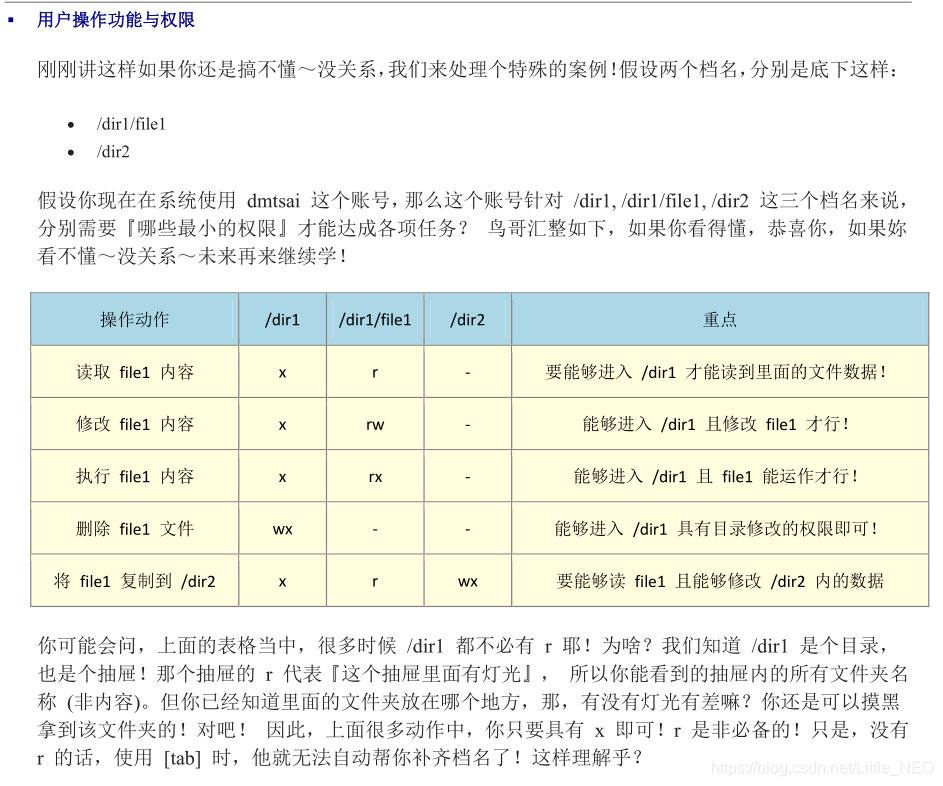Screen dimensions: 943x786
Task: Click the line starting 称 (非内容)
Action: tap(469, 702)
